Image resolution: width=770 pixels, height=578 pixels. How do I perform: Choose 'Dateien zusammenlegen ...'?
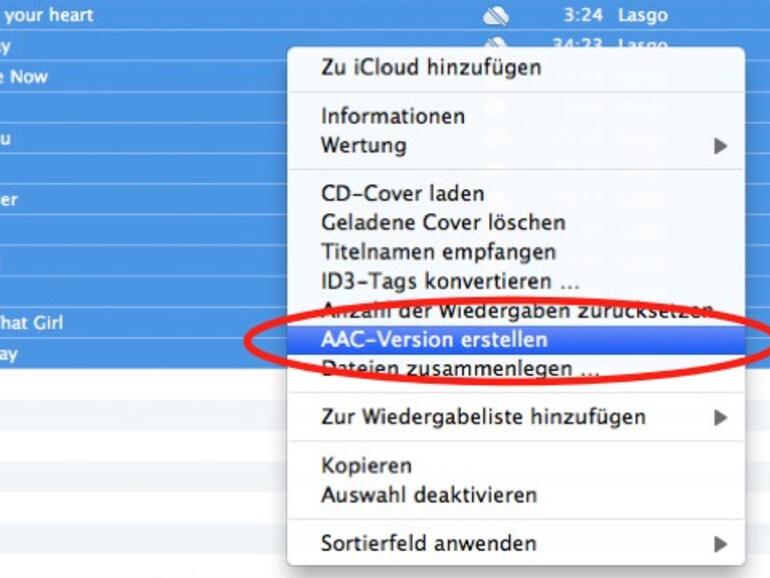516,369
